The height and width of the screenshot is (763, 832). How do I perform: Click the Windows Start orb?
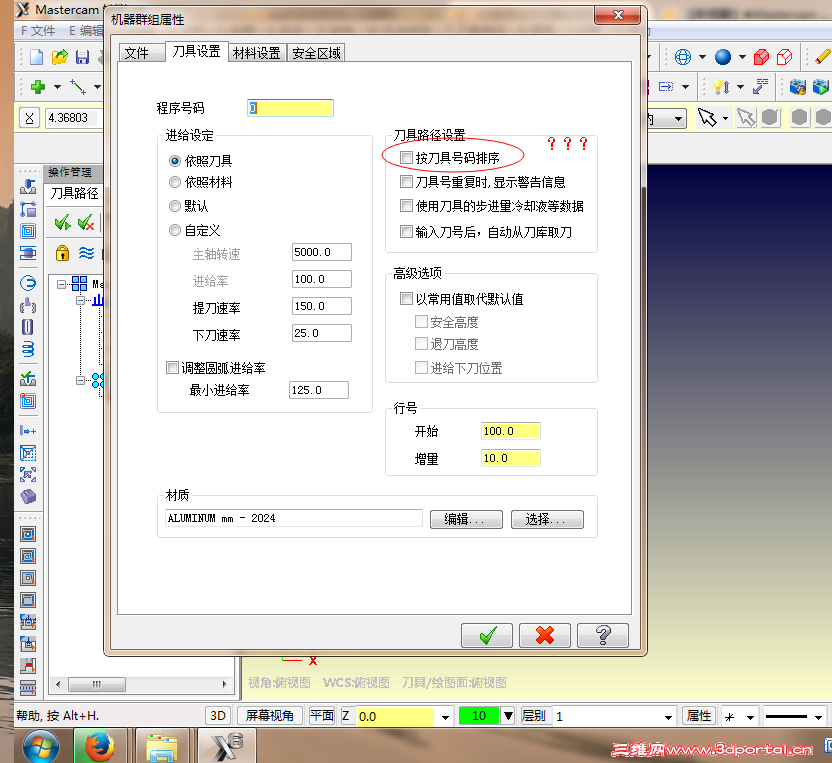coord(41,747)
